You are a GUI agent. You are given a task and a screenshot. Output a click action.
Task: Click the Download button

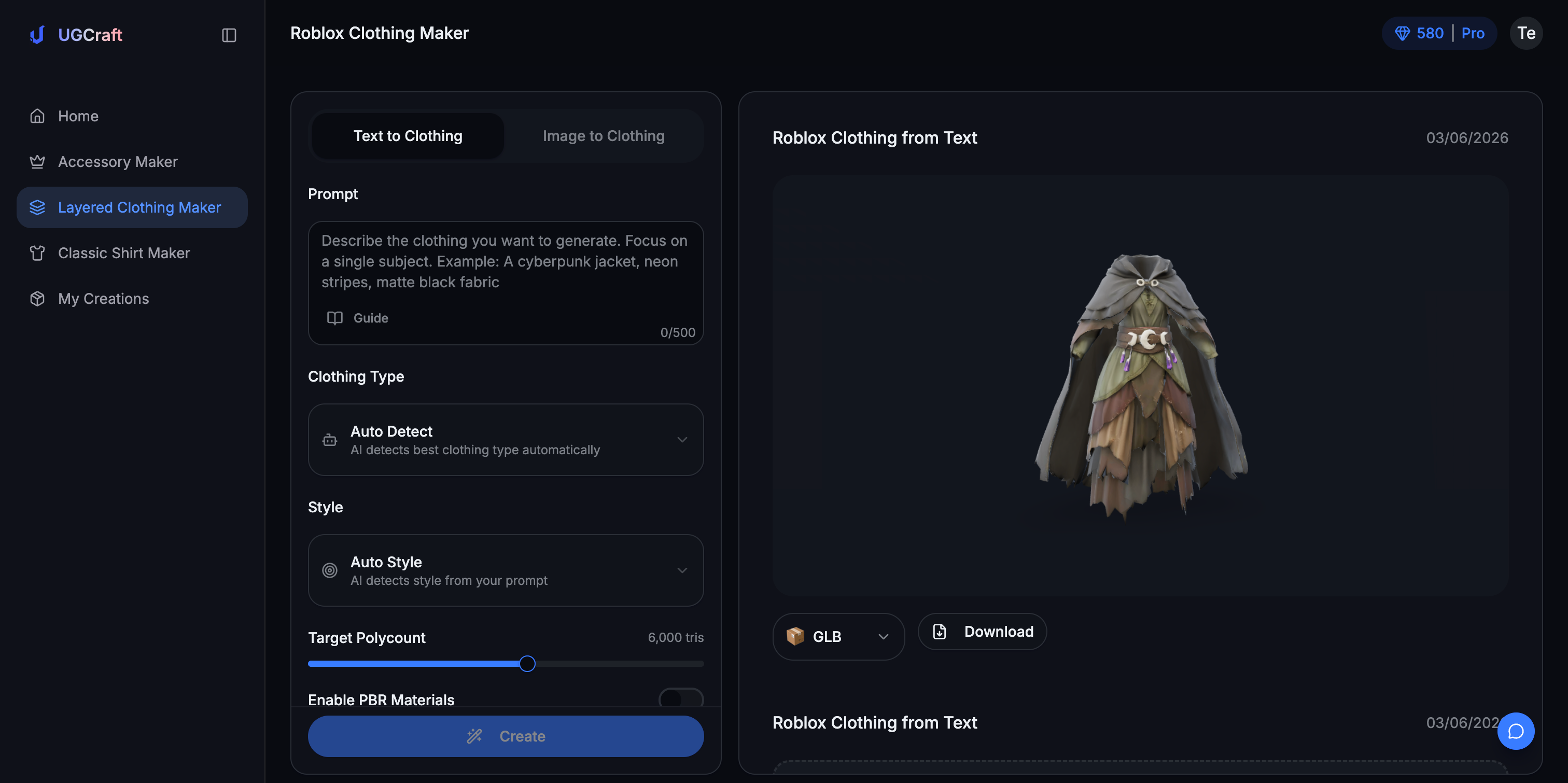(x=982, y=632)
